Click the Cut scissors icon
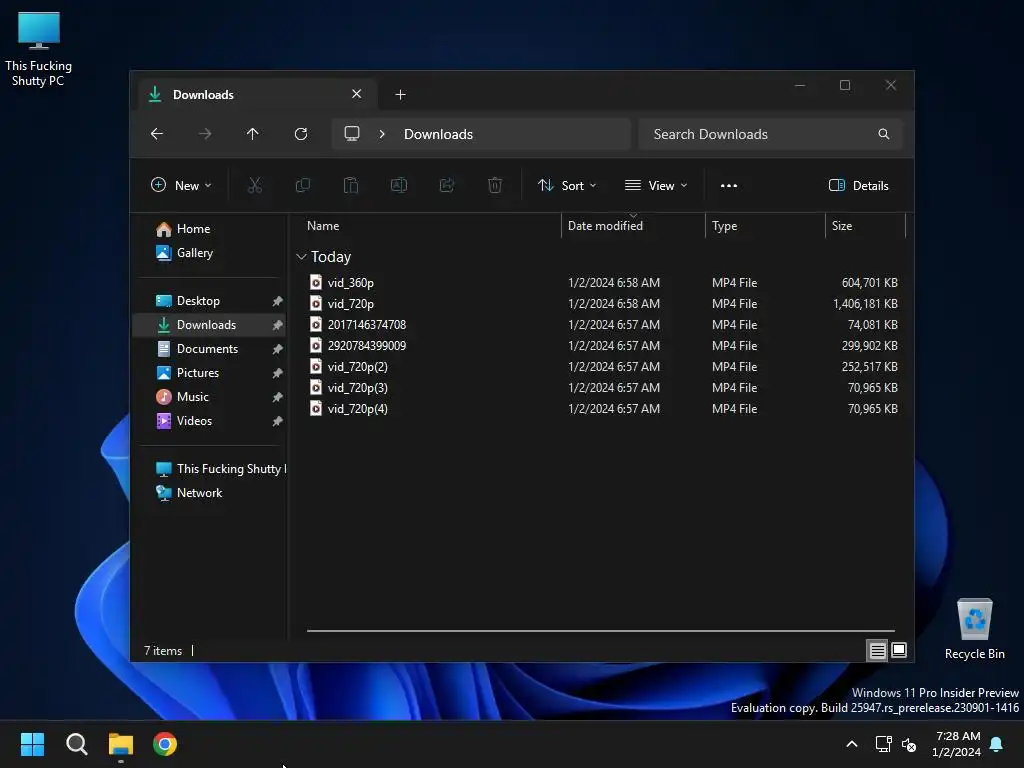Viewport: 1024px width, 768px height. pos(255,185)
